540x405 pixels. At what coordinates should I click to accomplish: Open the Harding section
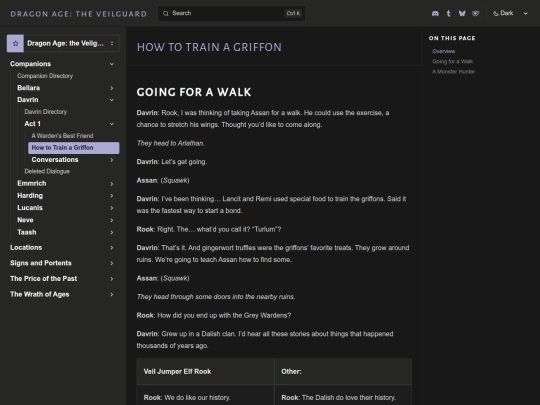coord(30,196)
